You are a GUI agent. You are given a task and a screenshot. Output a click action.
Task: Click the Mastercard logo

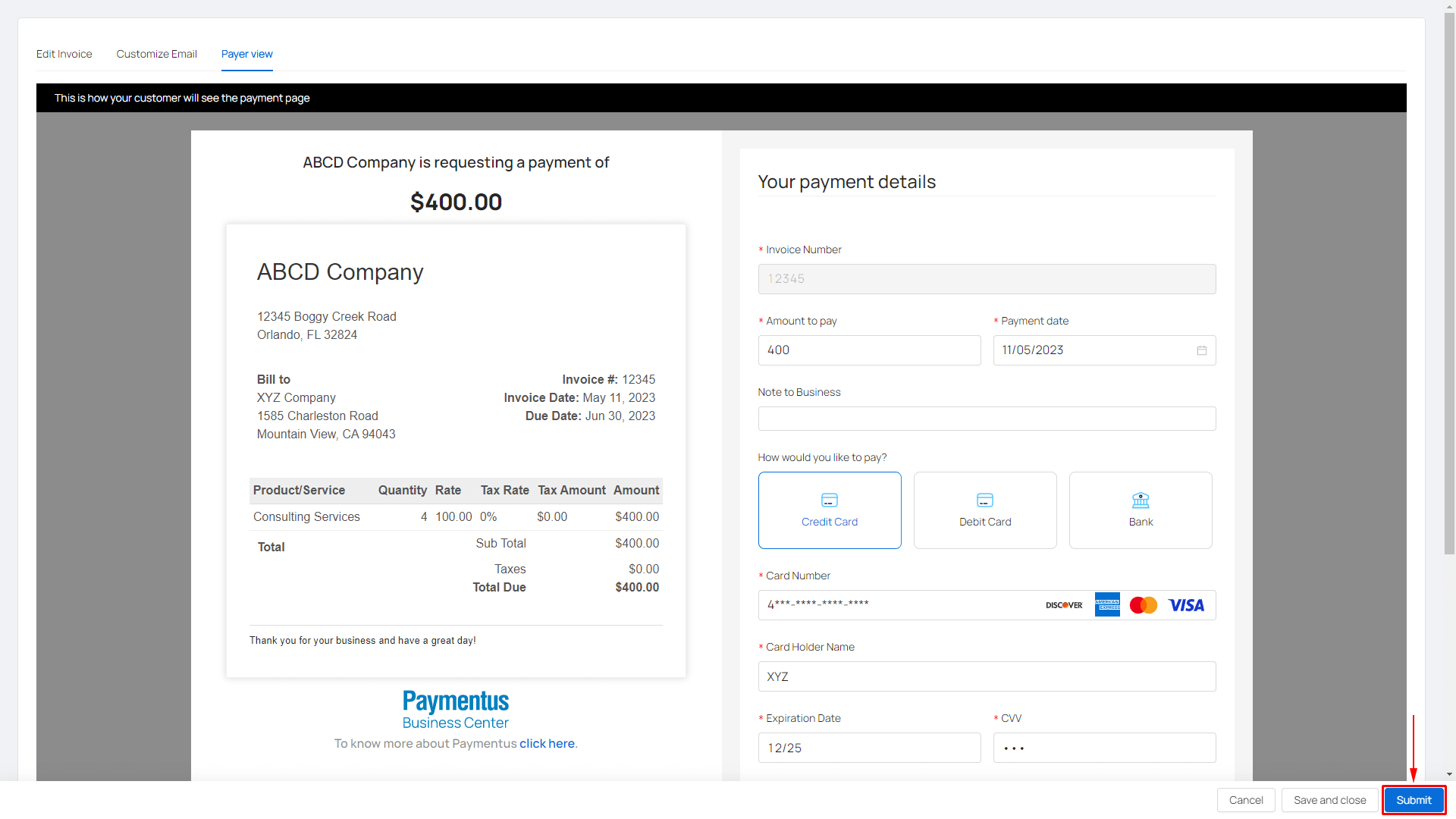click(1144, 605)
